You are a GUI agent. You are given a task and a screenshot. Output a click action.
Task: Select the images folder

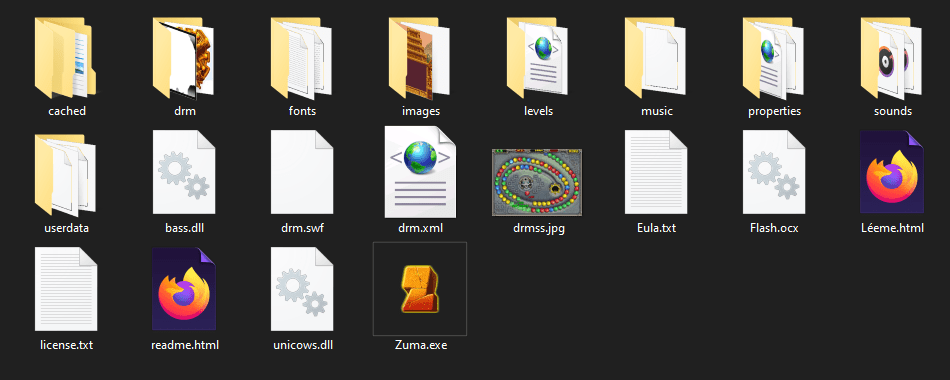(419, 57)
